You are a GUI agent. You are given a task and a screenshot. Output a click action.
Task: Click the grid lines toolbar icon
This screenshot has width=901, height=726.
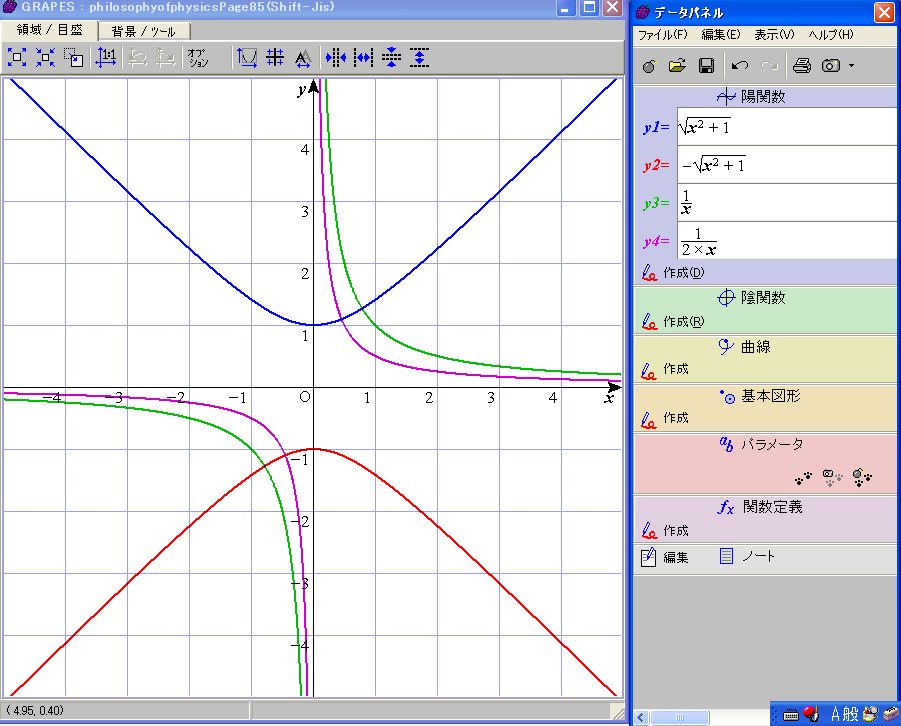274,58
